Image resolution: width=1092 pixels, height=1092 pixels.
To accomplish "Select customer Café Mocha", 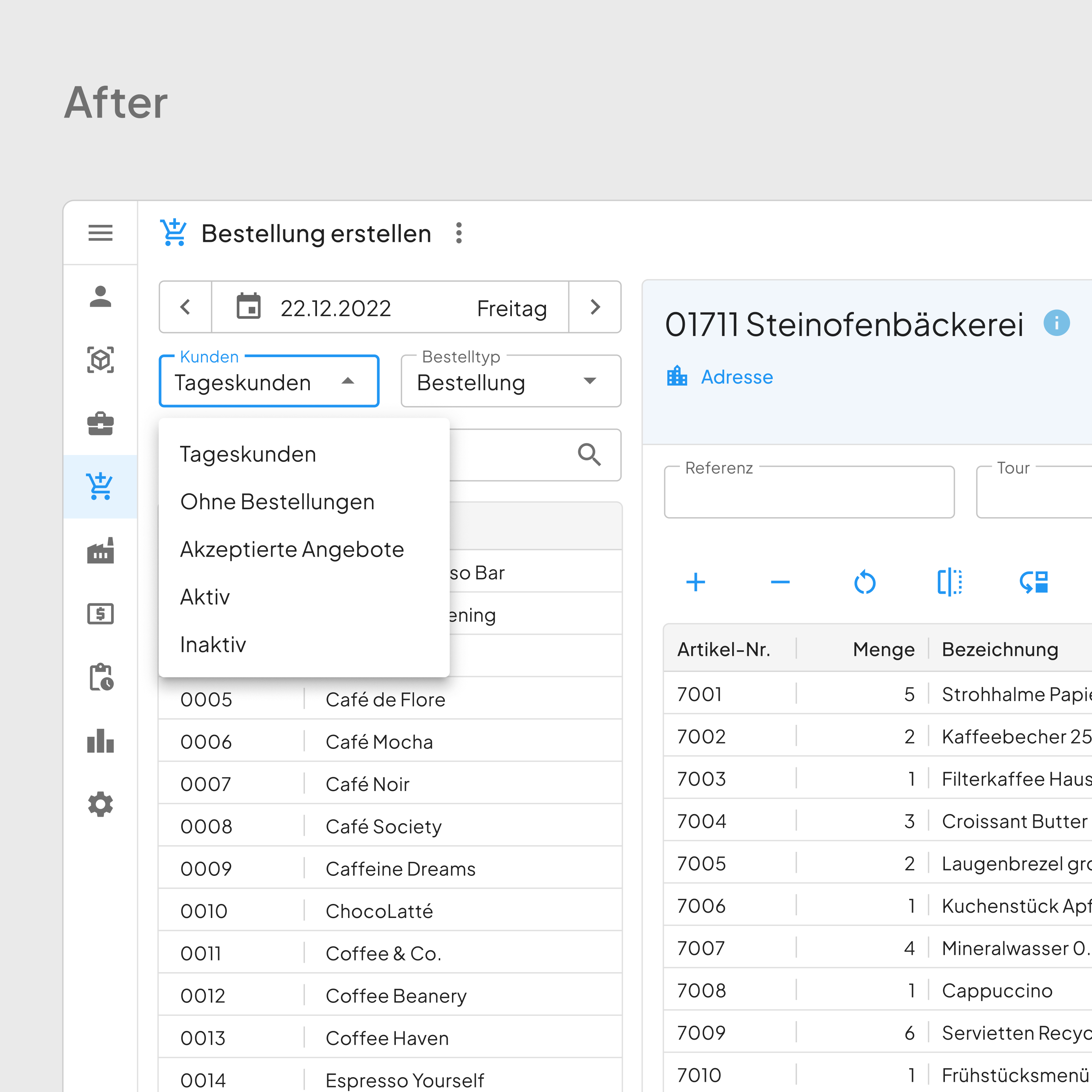I will point(390,741).
